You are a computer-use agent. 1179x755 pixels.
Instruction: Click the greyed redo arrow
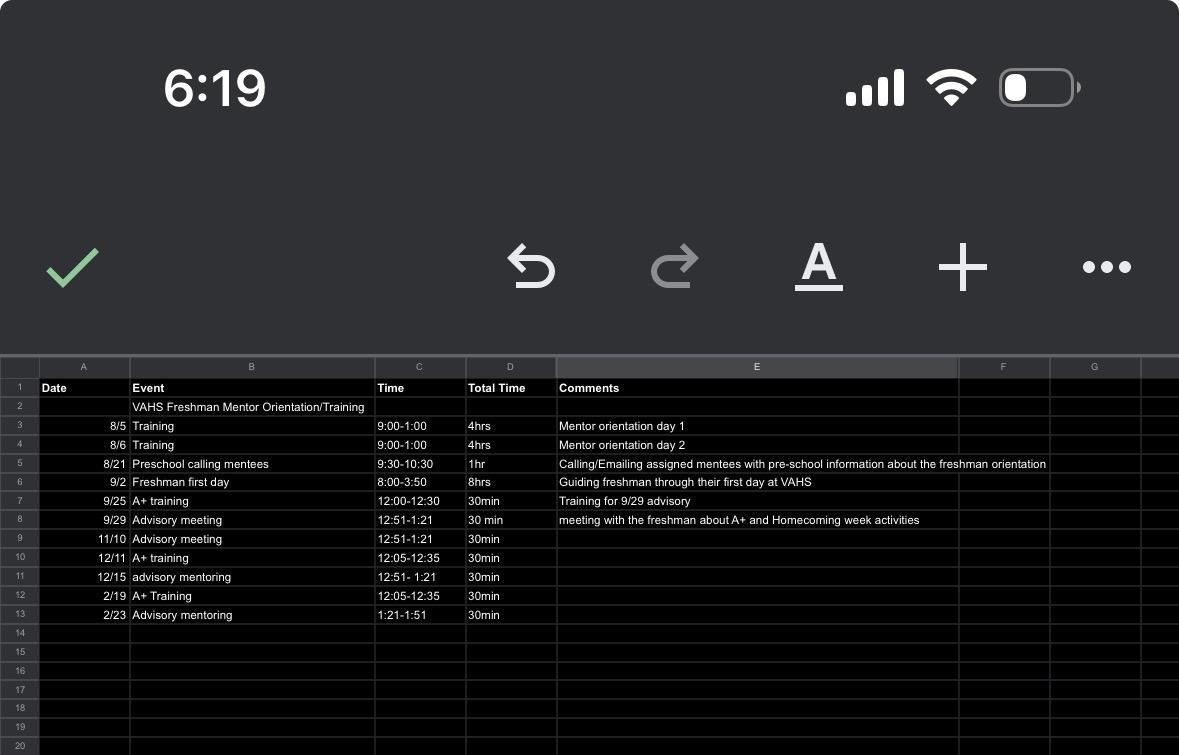pyautogui.click(x=674, y=265)
